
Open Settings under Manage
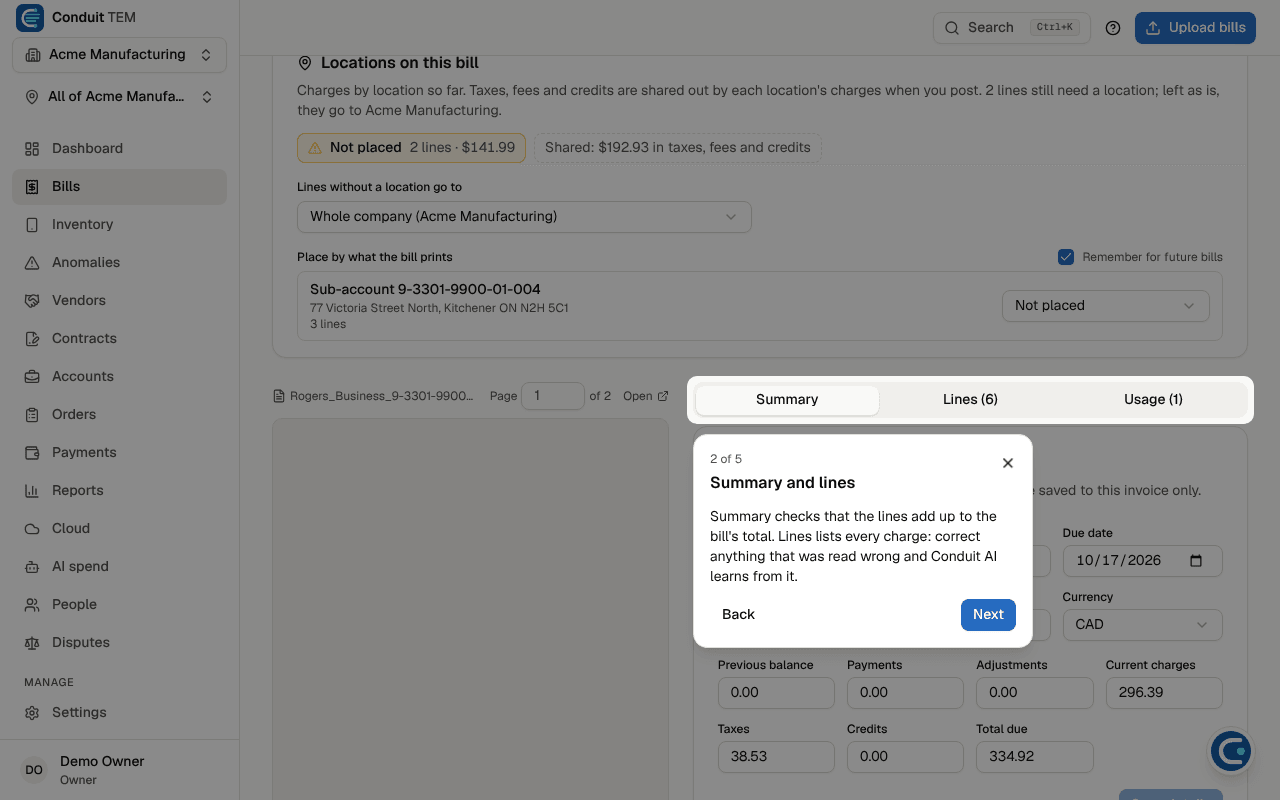119,712
